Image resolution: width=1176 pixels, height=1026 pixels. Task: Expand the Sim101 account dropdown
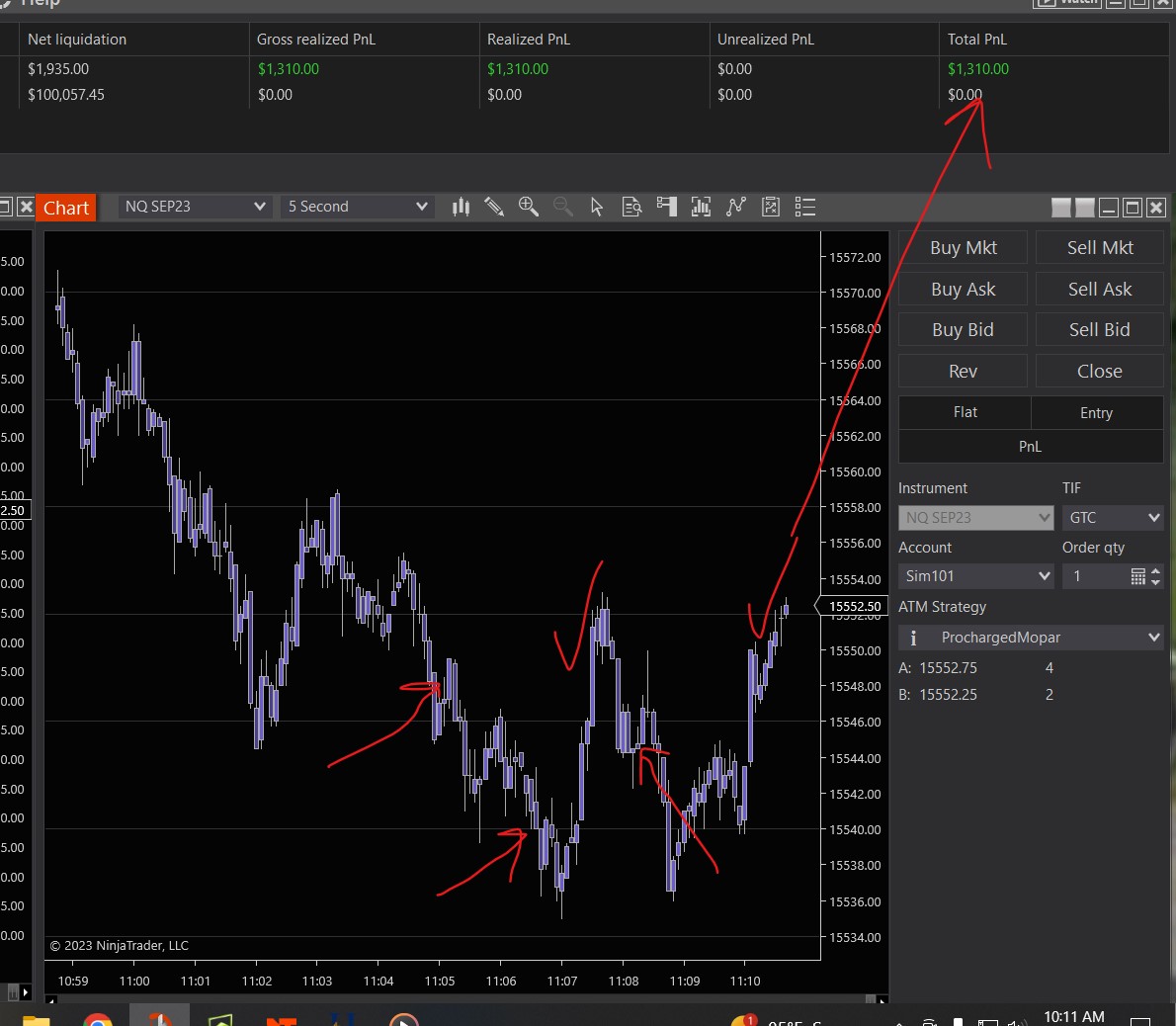tap(976, 576)
